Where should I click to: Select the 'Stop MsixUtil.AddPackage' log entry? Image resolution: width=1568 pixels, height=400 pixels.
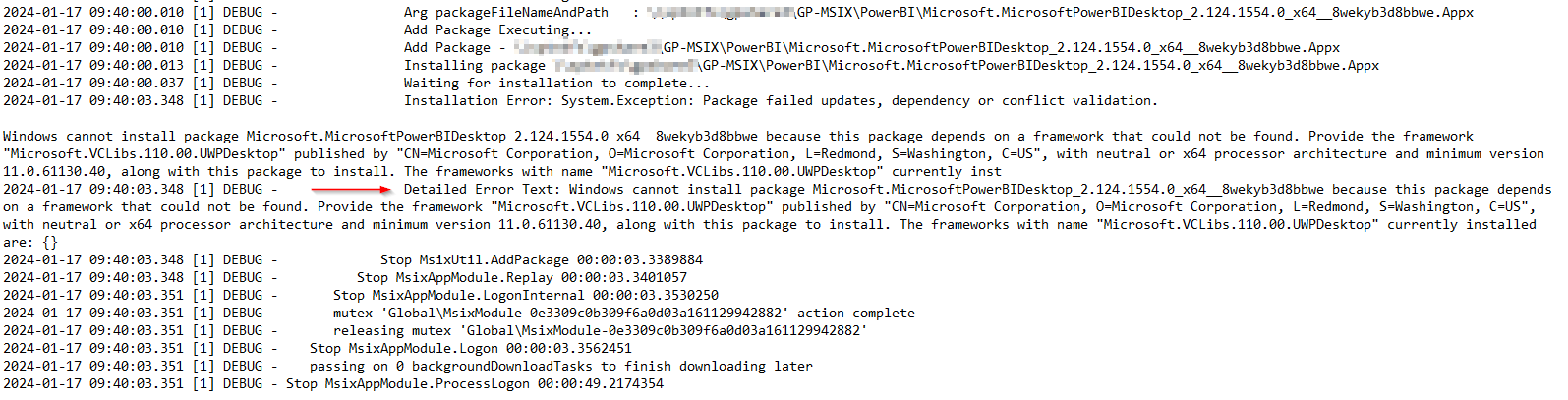[x=542, y=260]
